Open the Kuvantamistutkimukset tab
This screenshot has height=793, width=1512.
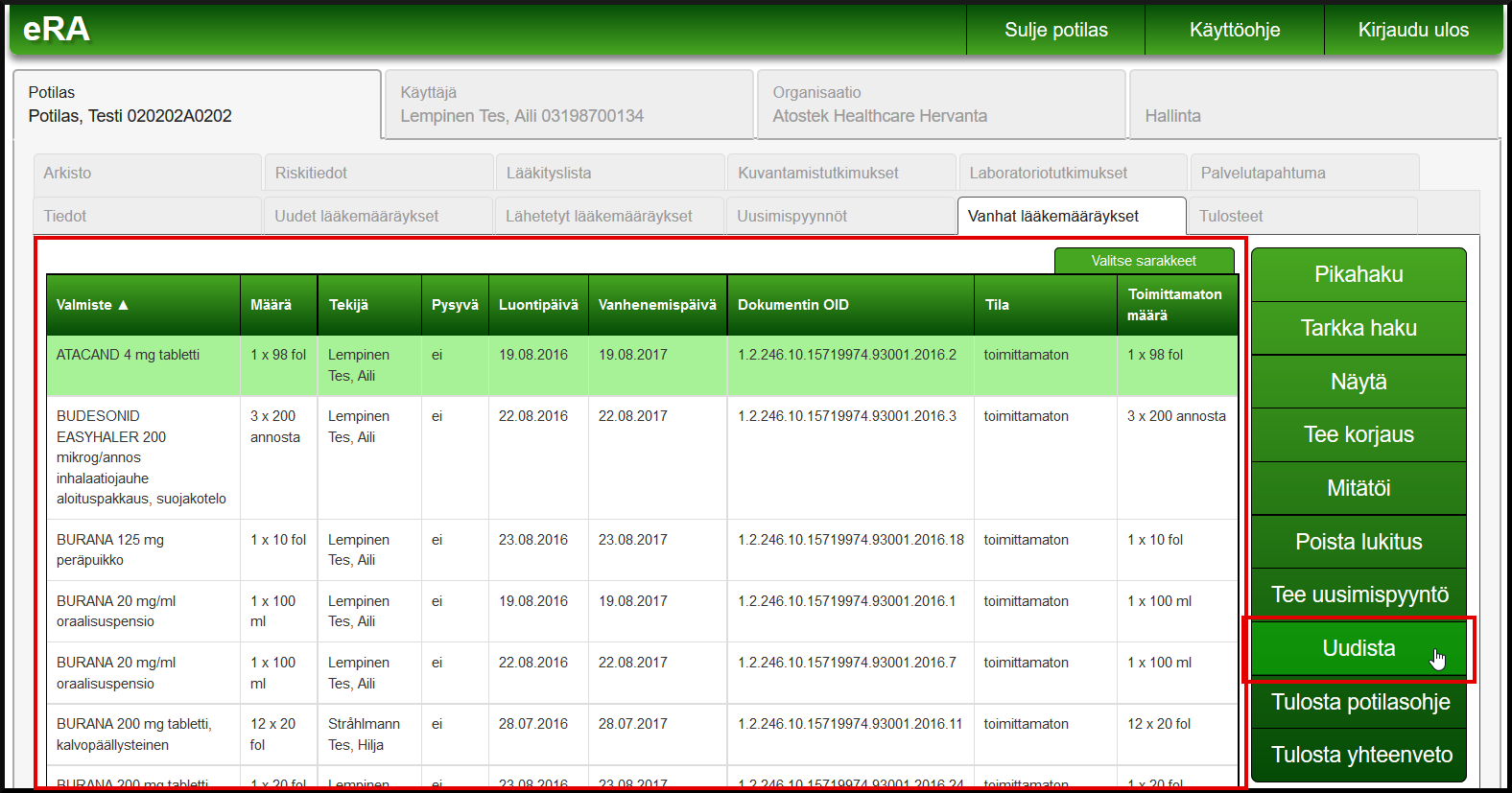[x=841, y=173]
